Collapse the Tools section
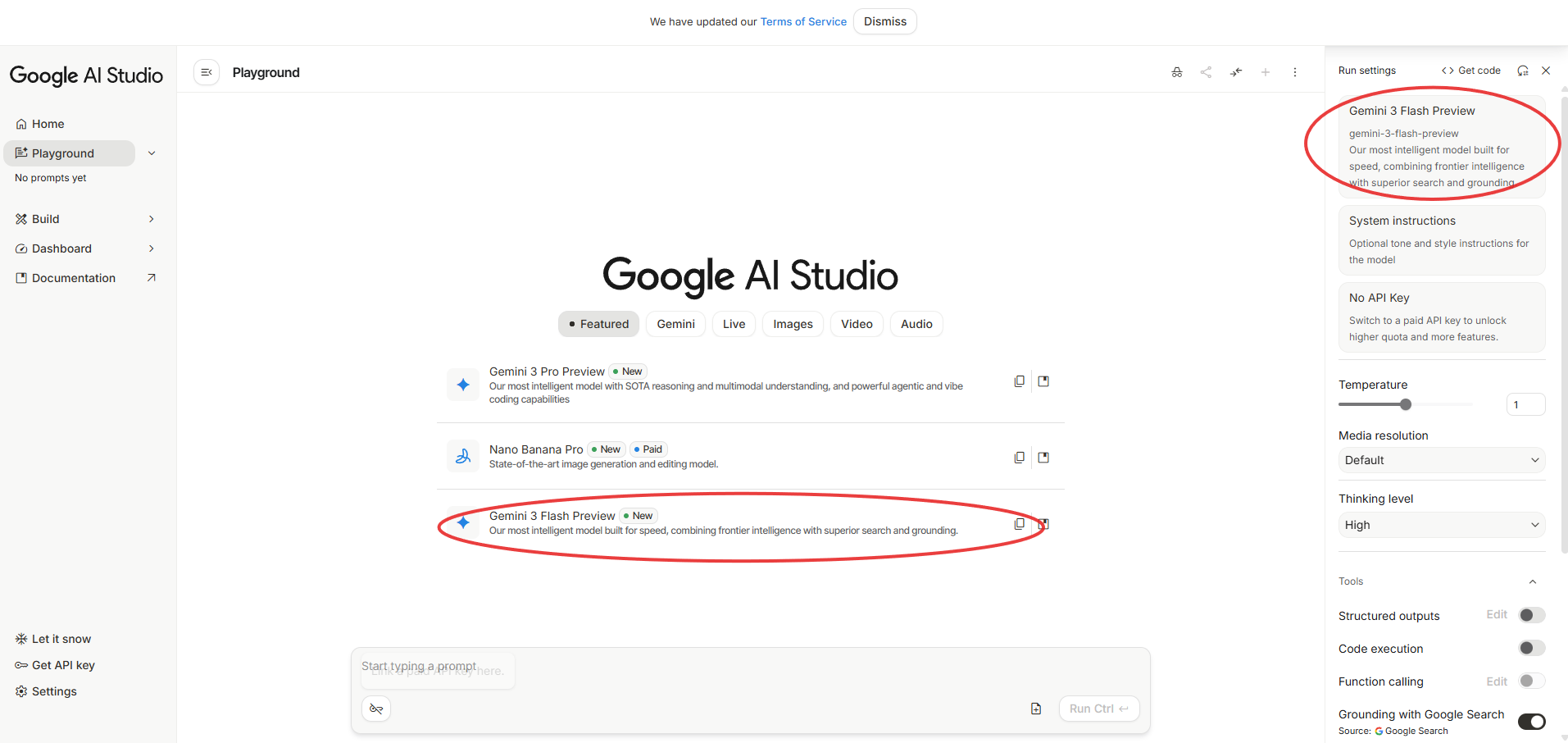The width and height of the screenshot is (1568, 743). click(1533, 581)
